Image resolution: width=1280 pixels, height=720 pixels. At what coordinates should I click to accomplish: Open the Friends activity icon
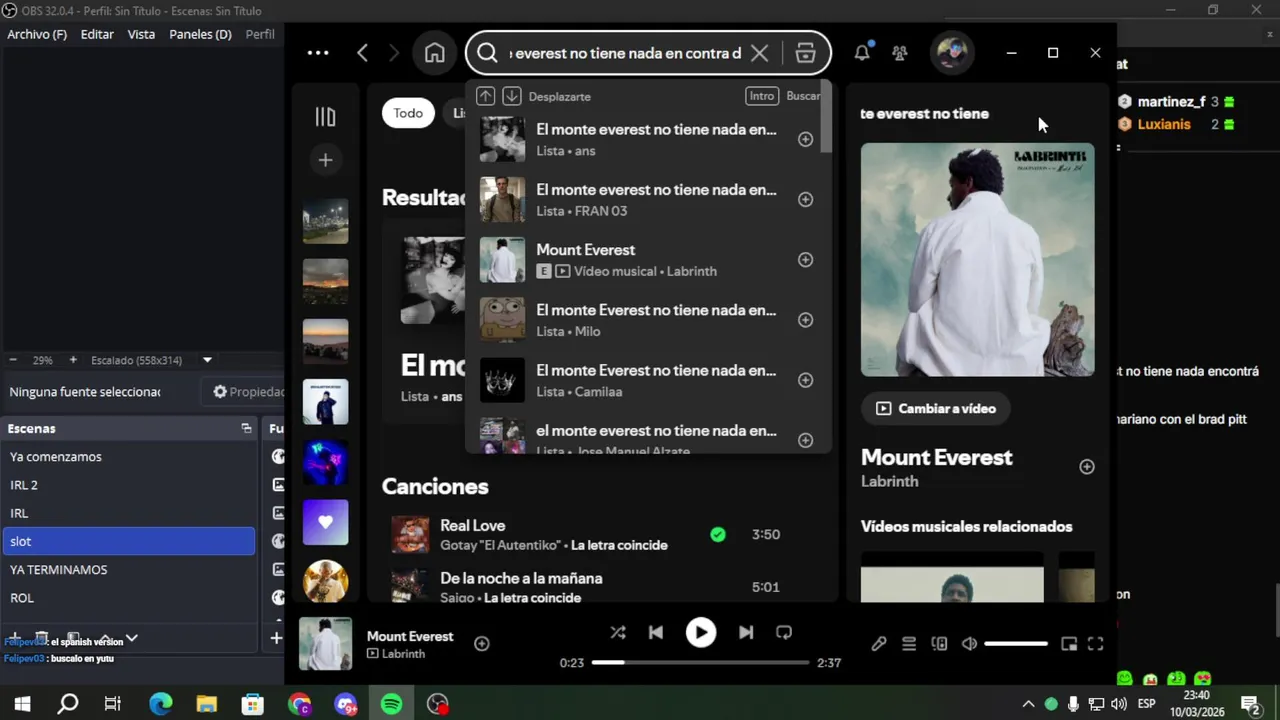tap(900, 53)
